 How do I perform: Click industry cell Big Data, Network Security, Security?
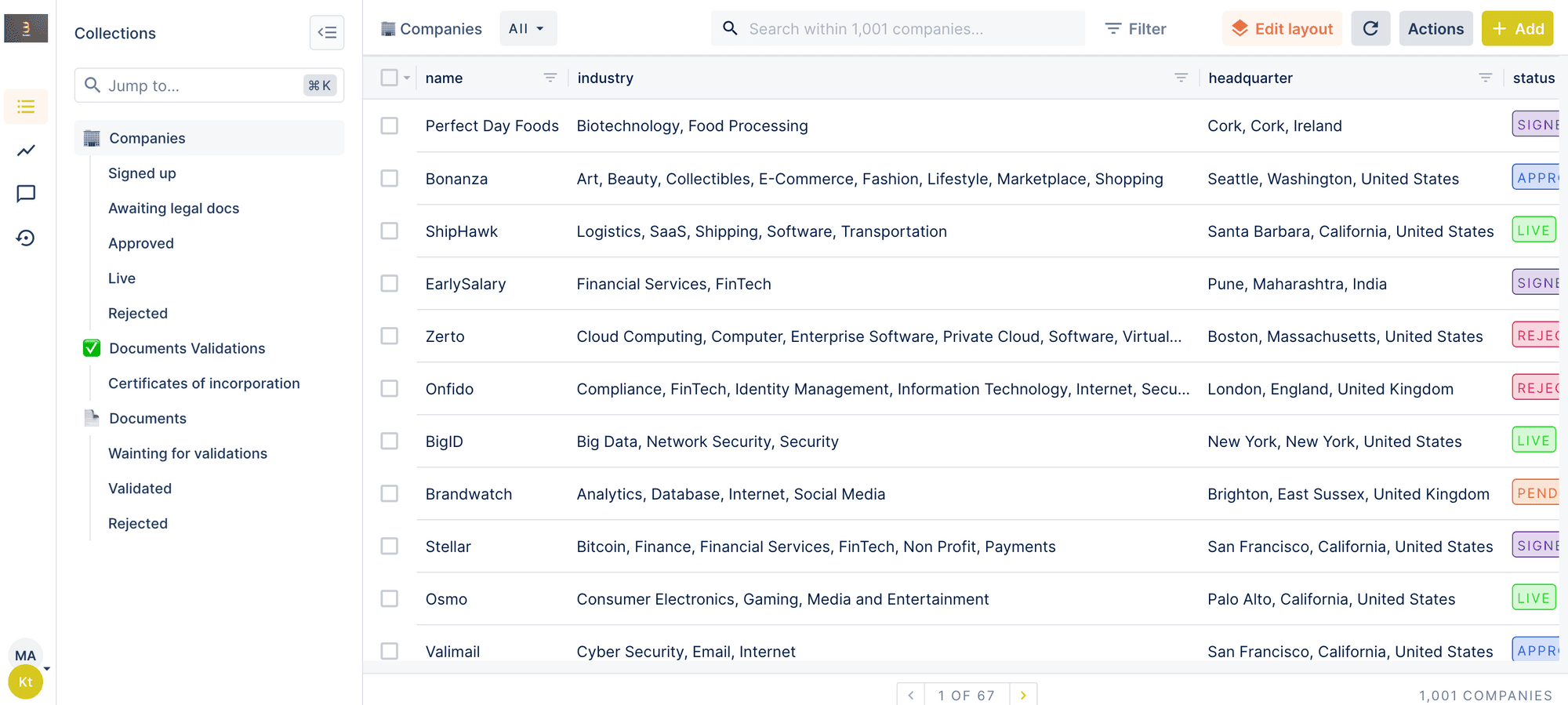(707, 442)
